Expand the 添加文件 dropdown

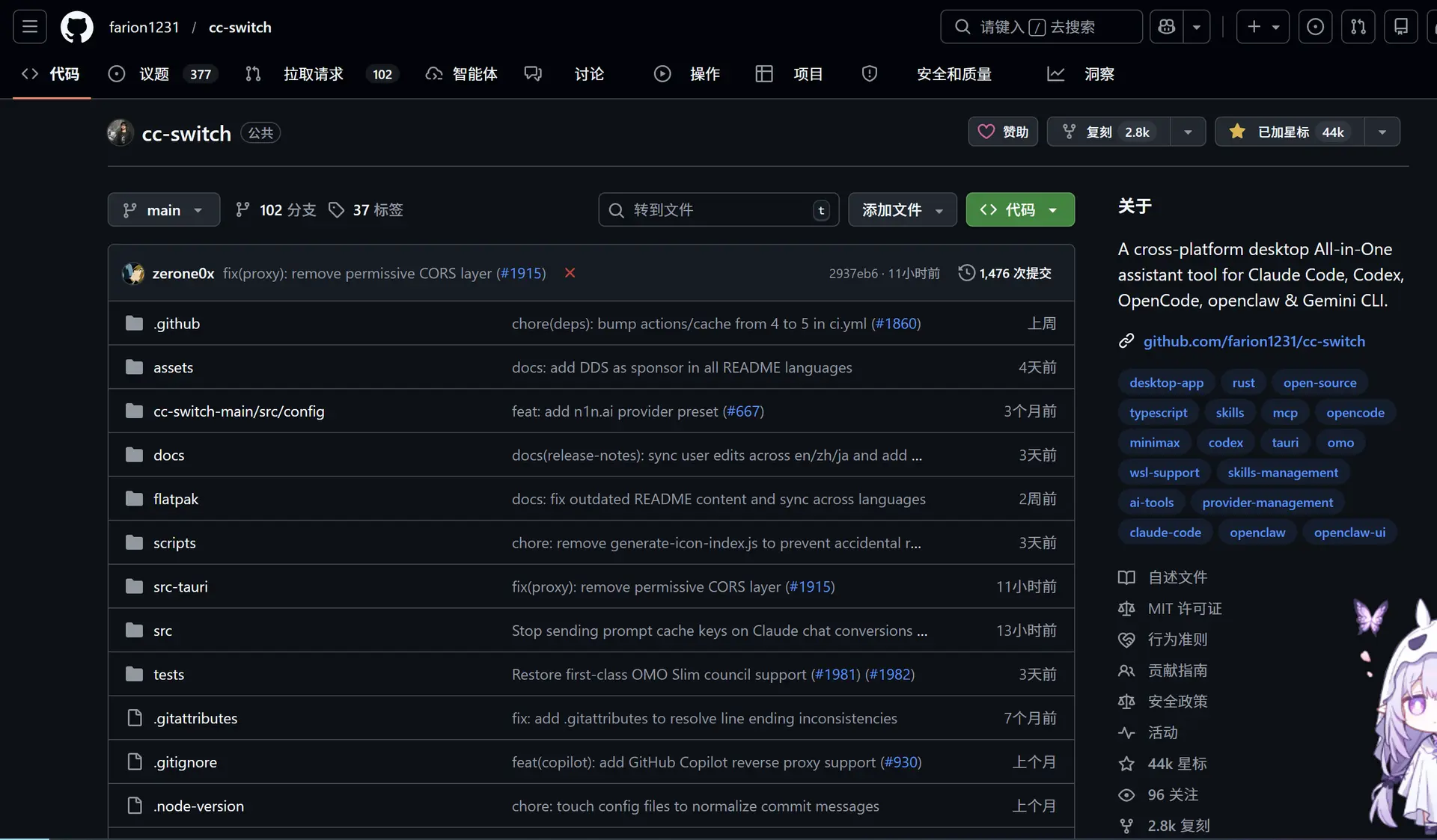pos(903,209)
